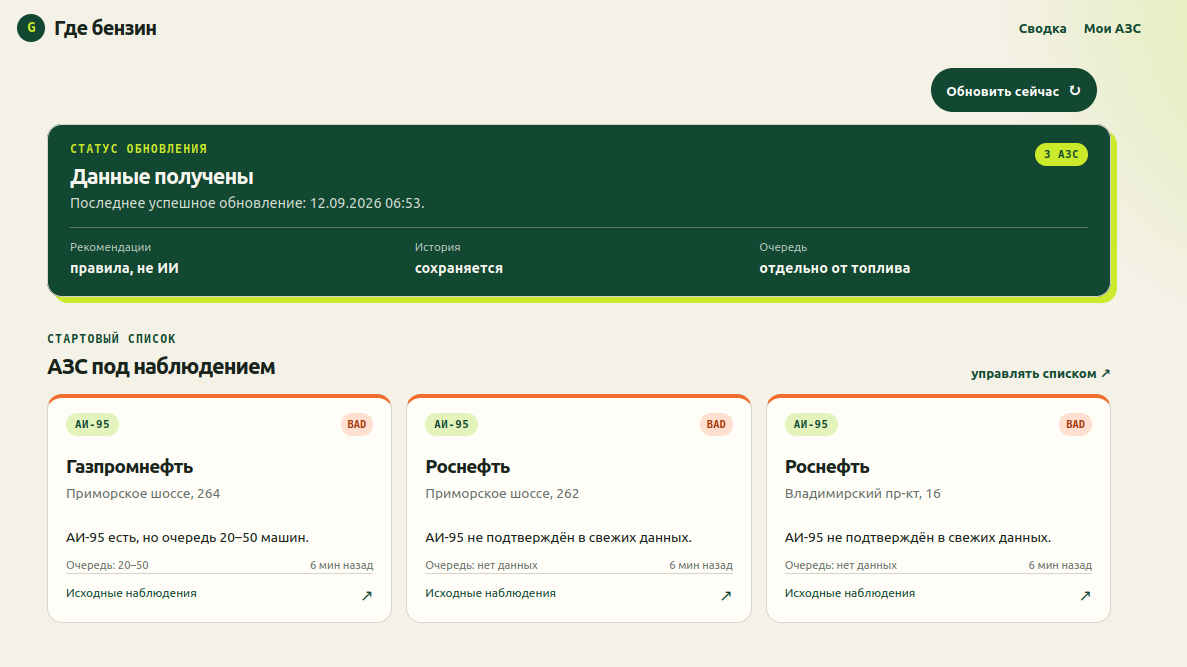Click правила, не ИИ recommendation text
Screen dimensions: 1187x667
click(124, 268)
